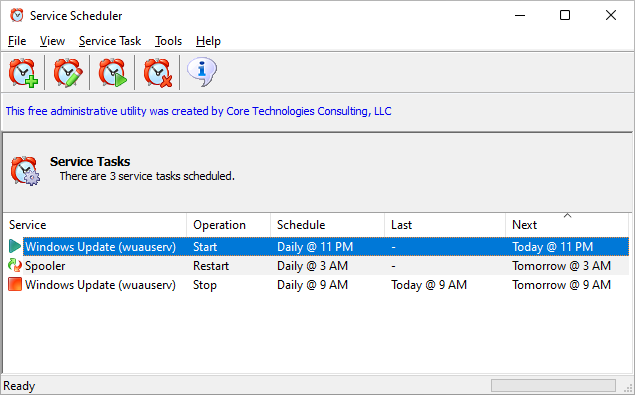Click the green Start arrow icon in the first row
635x395 pixels.
[15, 246]
